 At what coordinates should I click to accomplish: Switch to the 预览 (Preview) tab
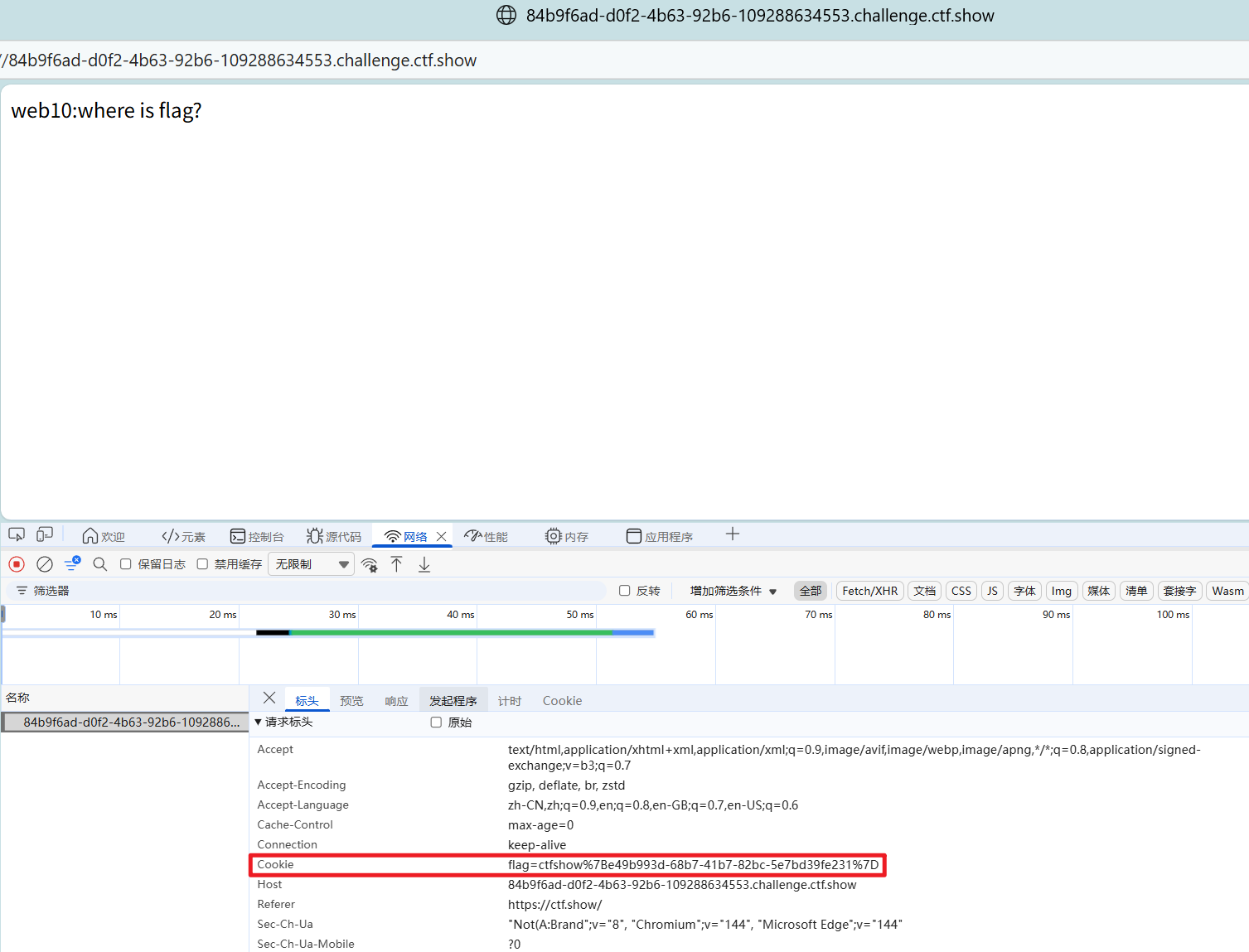(351, 701)
